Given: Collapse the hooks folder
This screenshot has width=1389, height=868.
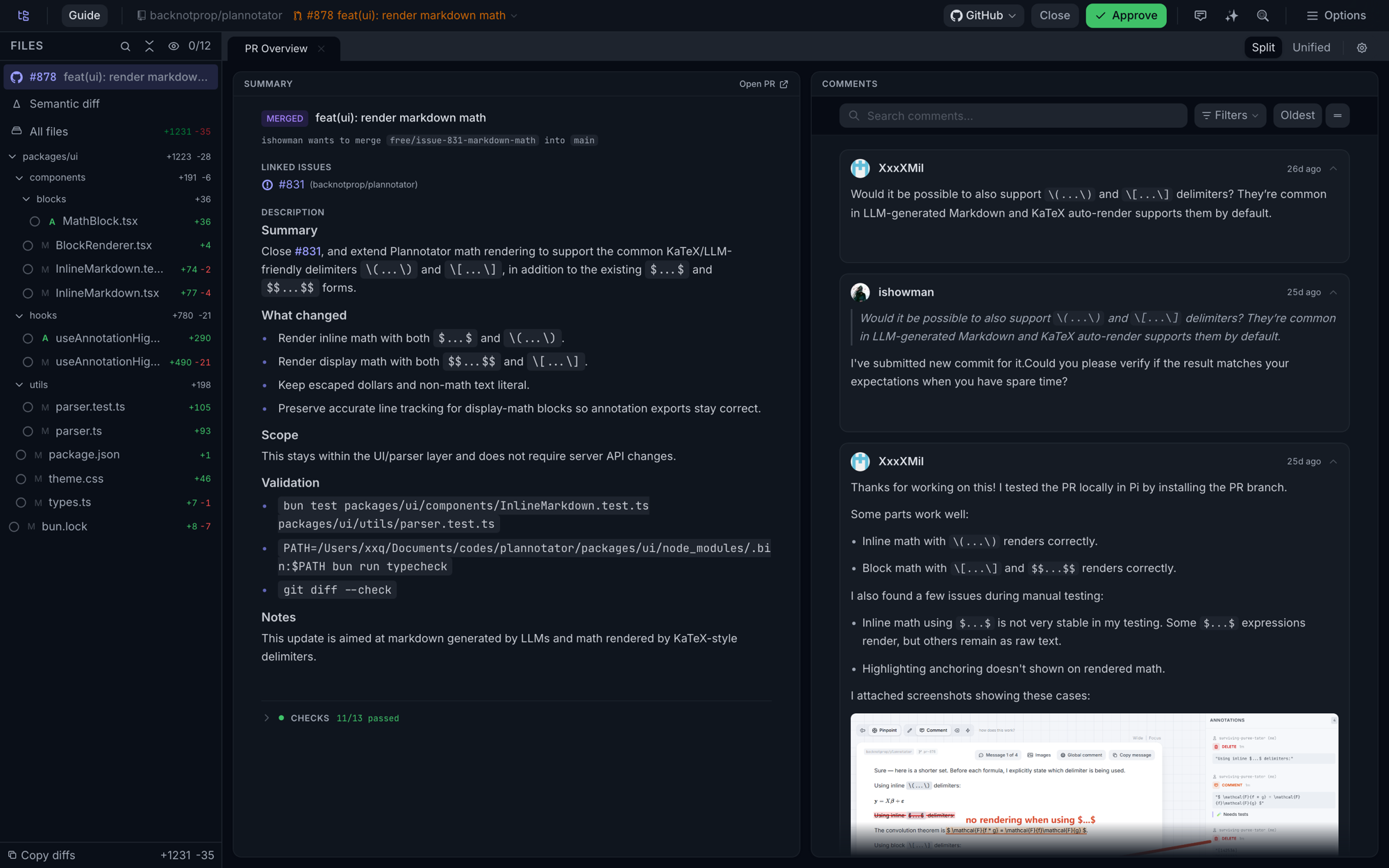Looking at the screenshot, I should (x=19, y=315).
